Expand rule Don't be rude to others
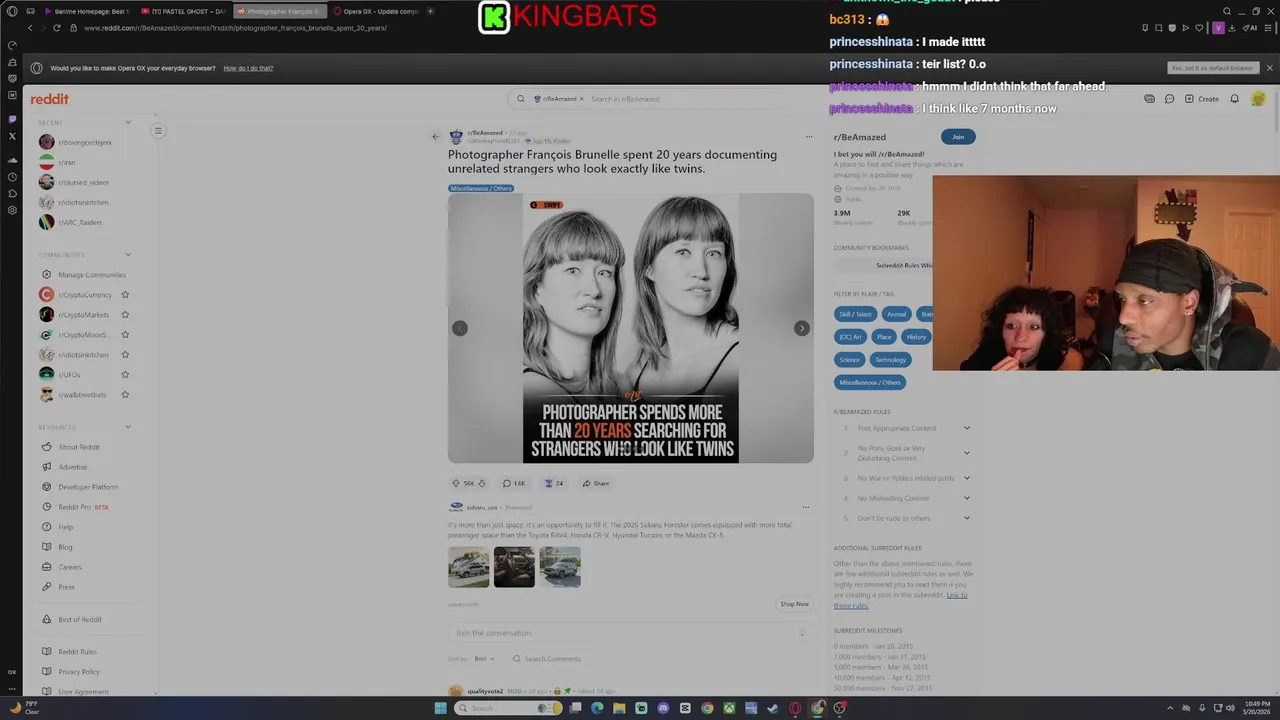Screen dimensions: 1280x720 click(x=966, y=518)
